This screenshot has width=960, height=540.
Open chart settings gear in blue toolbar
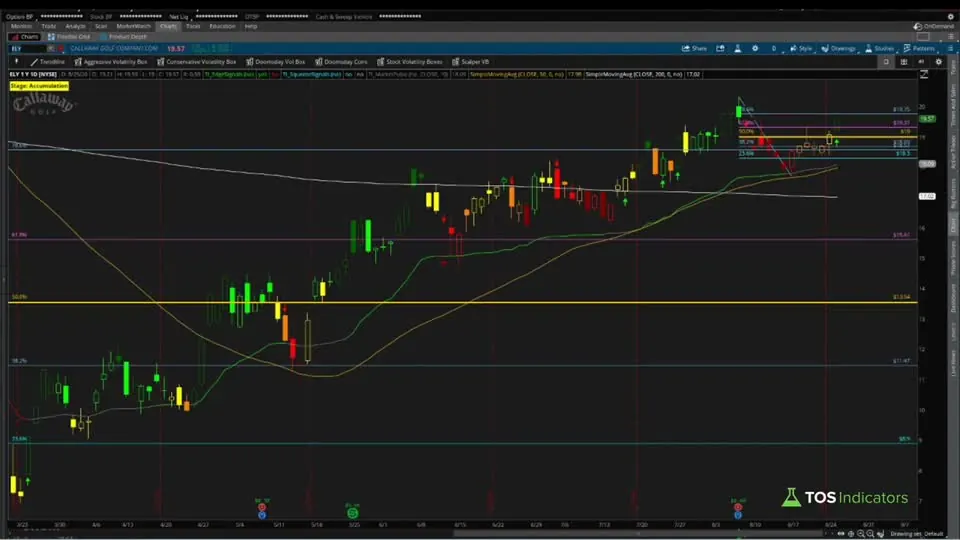(x=755, y=48)
